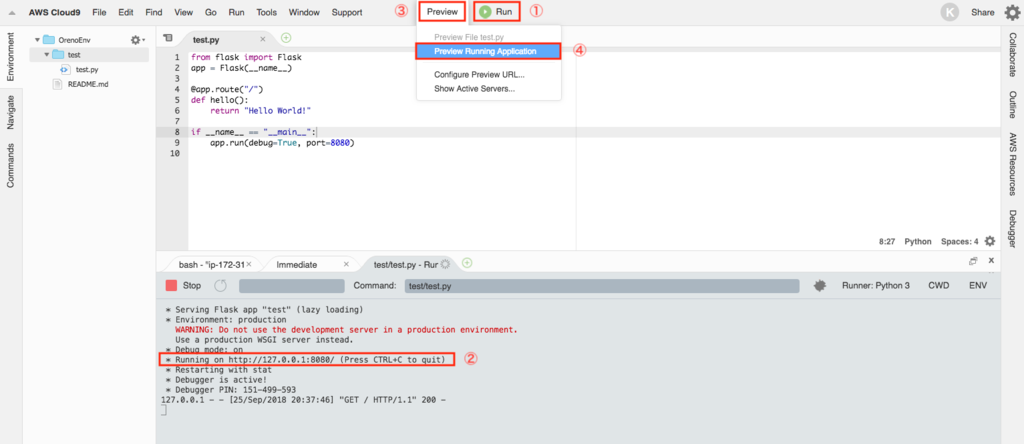This screenshot has height=444, width=1024.
Task: Open the AWS Resources side panel
Action: coord(1012,165)
